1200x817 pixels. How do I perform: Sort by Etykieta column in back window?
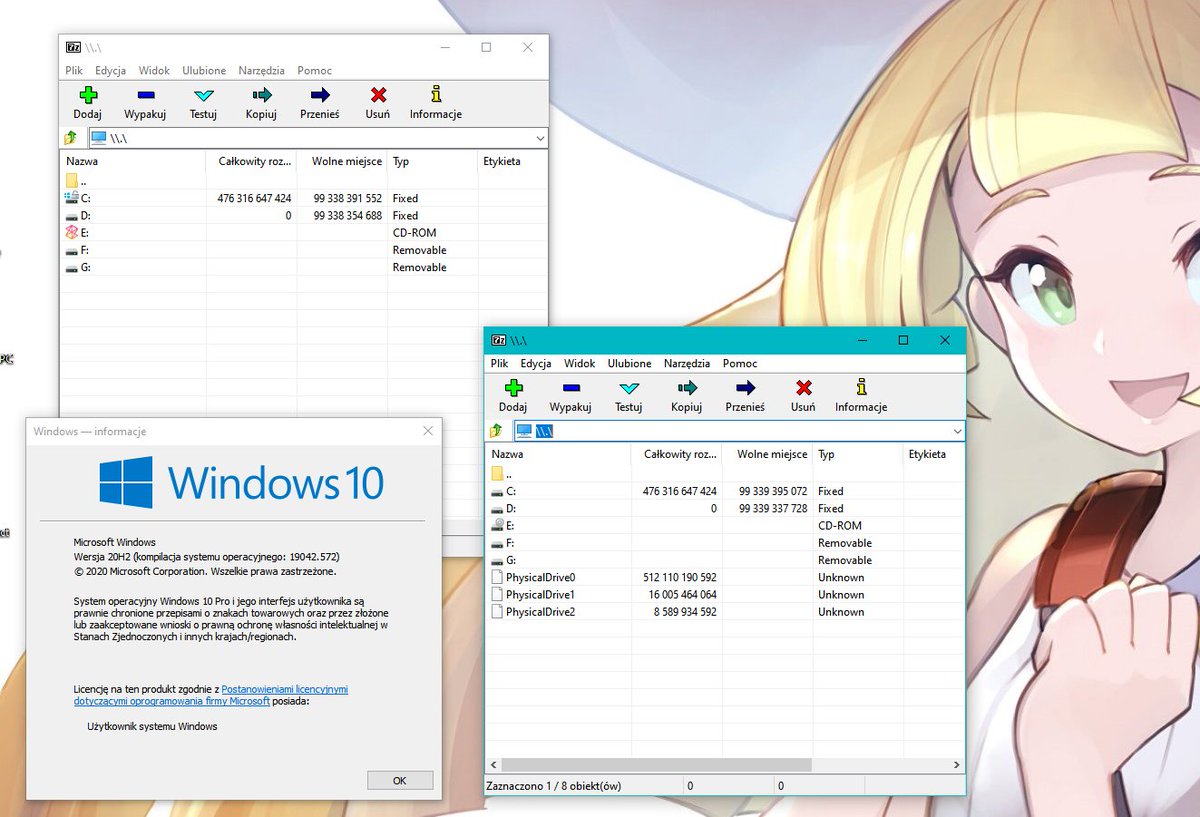click(512, 161)
